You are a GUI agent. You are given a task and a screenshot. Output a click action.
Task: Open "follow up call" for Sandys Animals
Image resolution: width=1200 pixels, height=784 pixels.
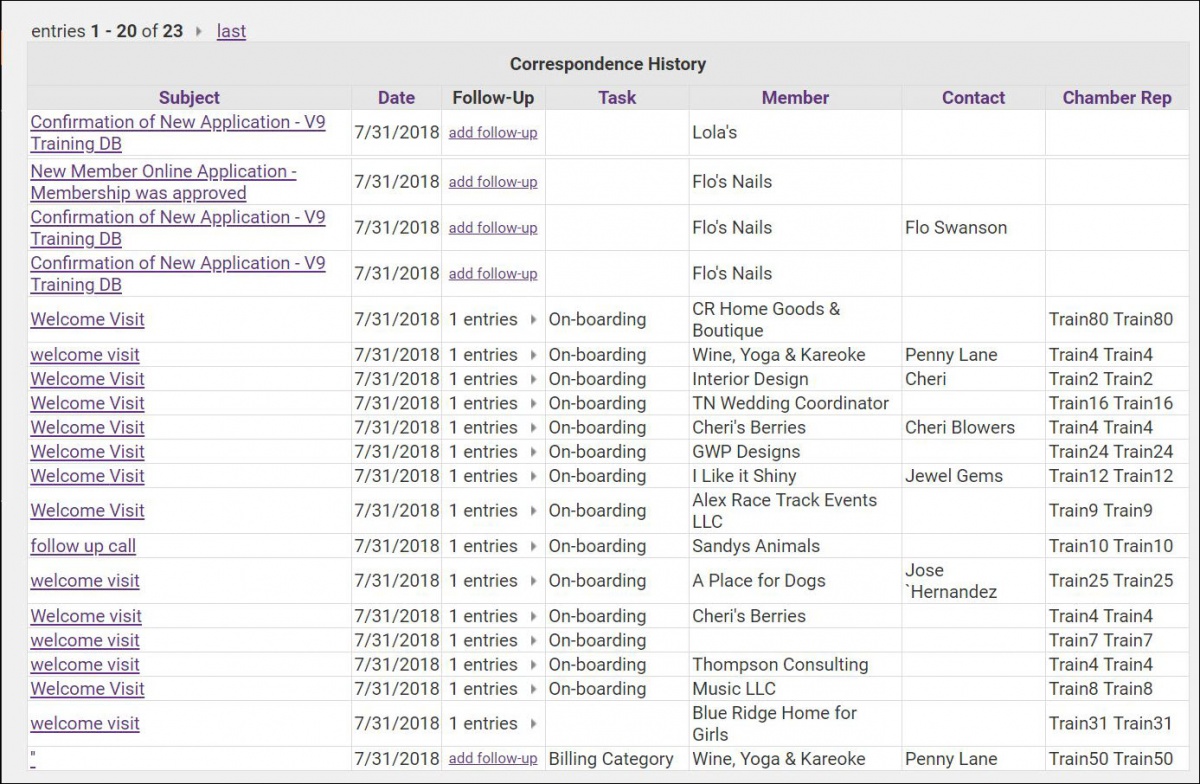click(x=83, y=546)
